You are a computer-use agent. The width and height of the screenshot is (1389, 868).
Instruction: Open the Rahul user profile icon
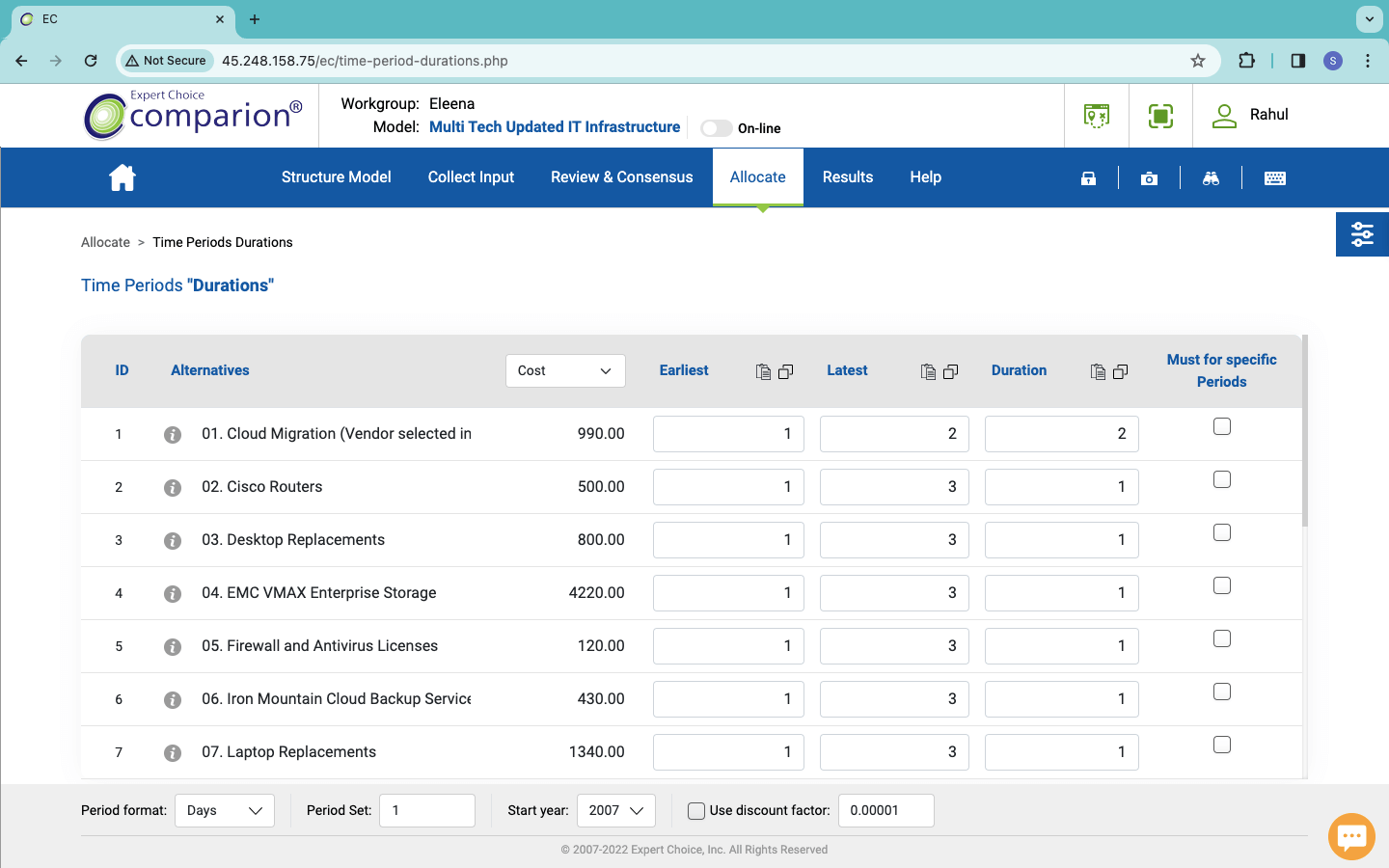pos(1224,116)
